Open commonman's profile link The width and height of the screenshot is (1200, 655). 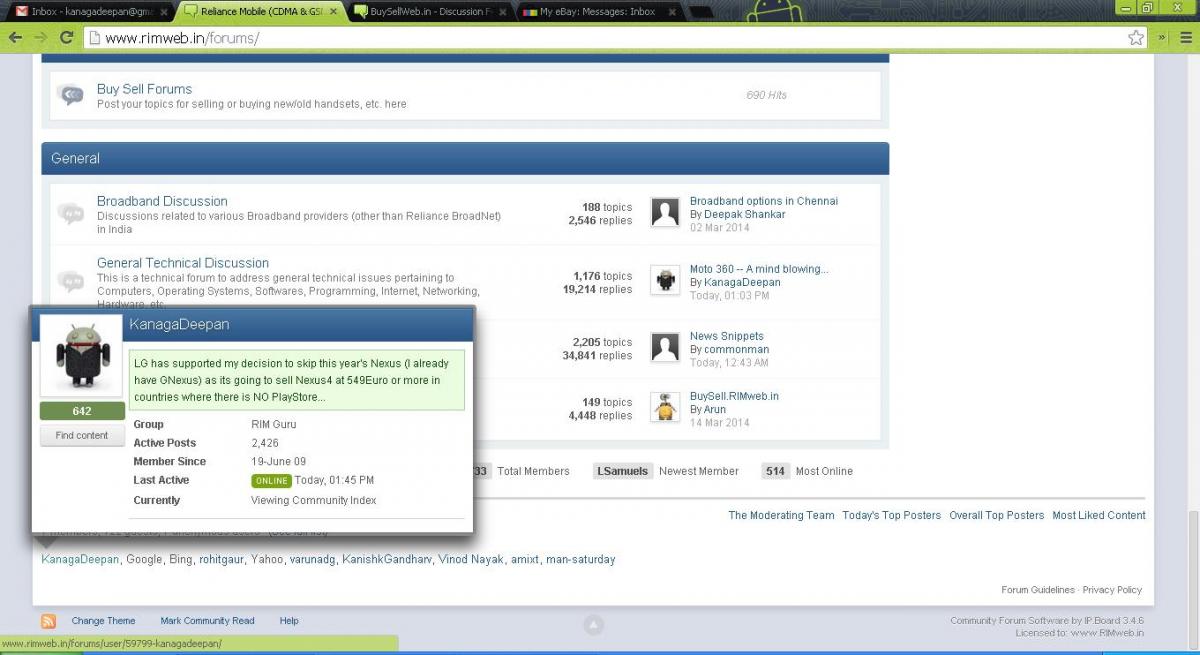click(737, 350)
